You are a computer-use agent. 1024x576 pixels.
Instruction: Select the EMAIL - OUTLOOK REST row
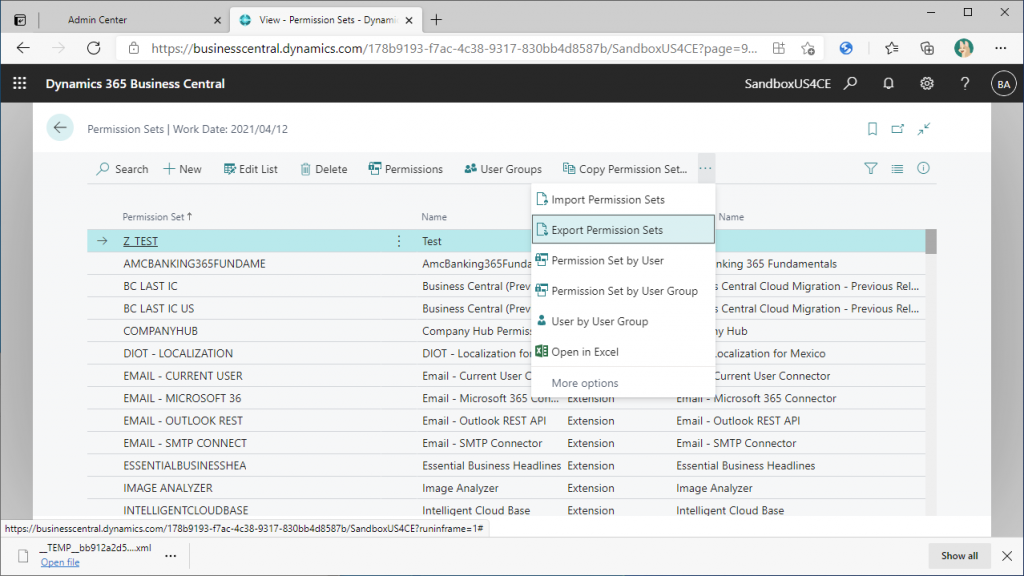tap(506, 421)
